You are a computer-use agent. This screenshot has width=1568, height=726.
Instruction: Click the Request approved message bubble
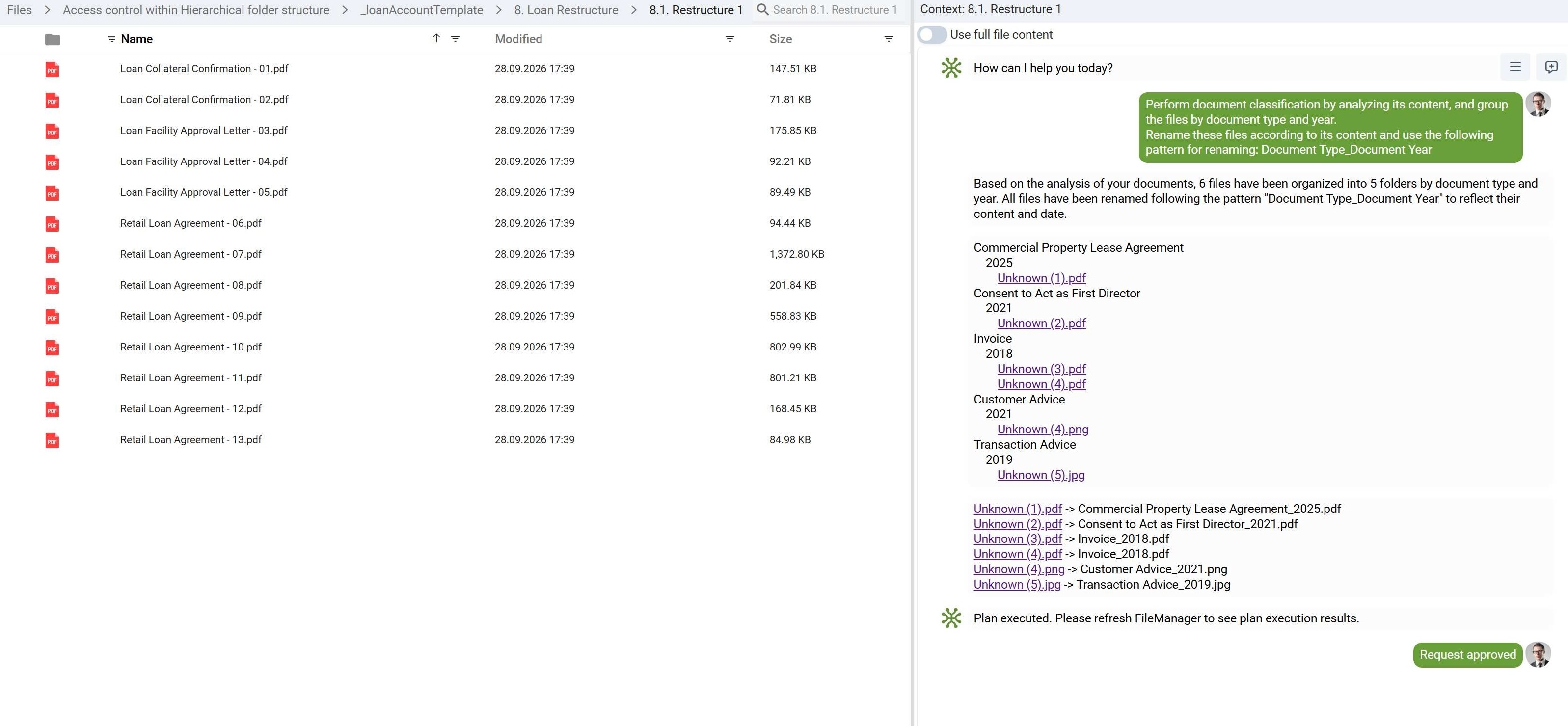tap(1467, 655)
